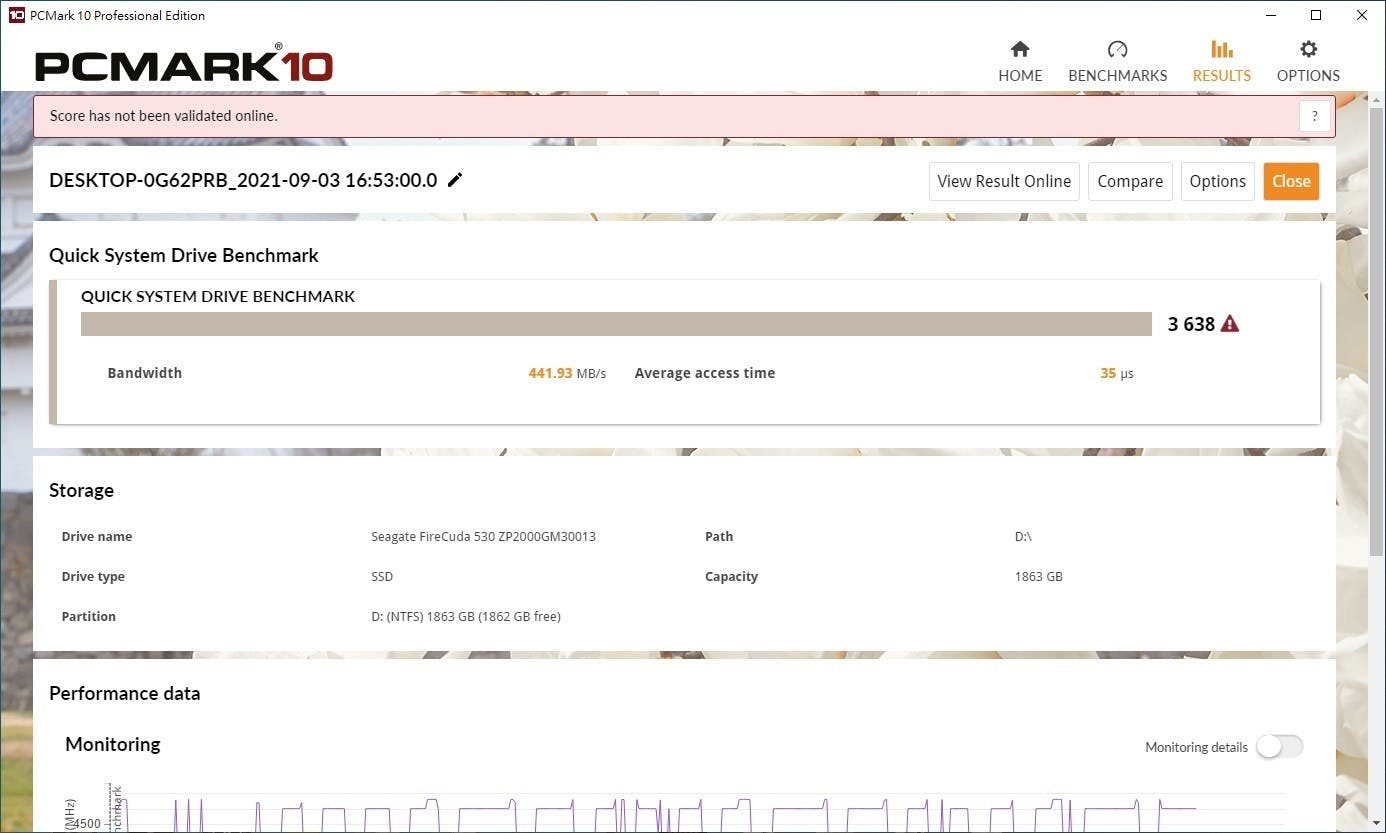
Task: Maximize the PCMark 10 window
Action: coord(1316,15)
